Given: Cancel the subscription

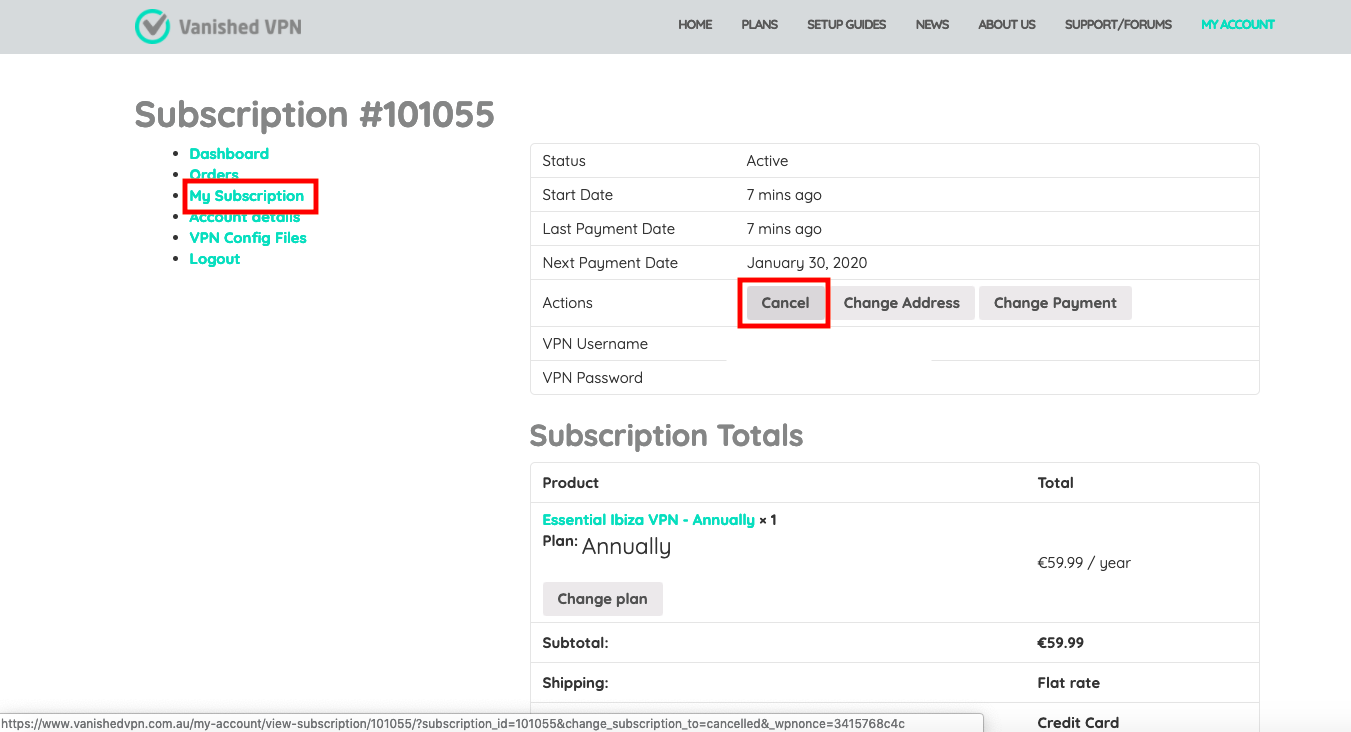Looking at the screenshot, I should (x=785, y=303).
